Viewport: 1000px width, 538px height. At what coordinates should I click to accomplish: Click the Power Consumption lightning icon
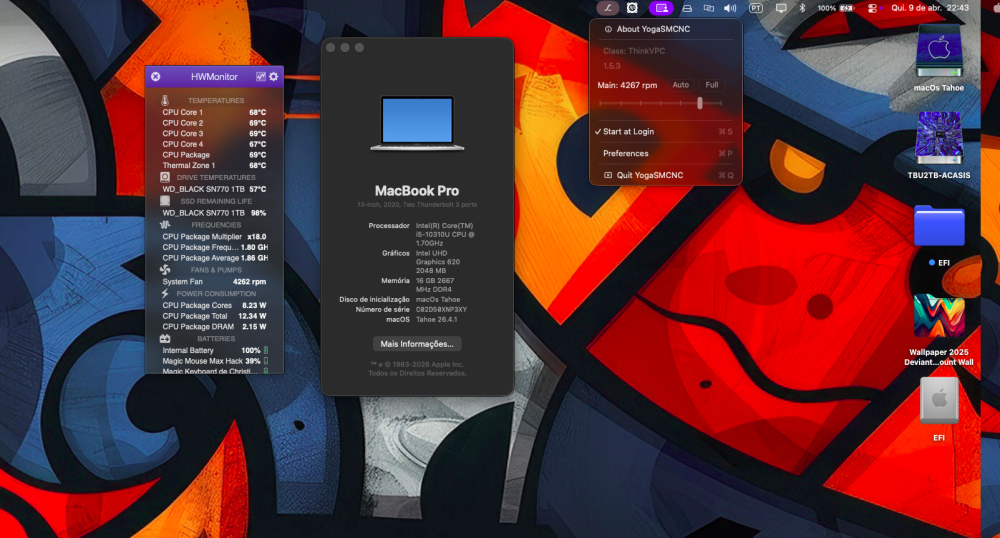[x=165, y=293]
